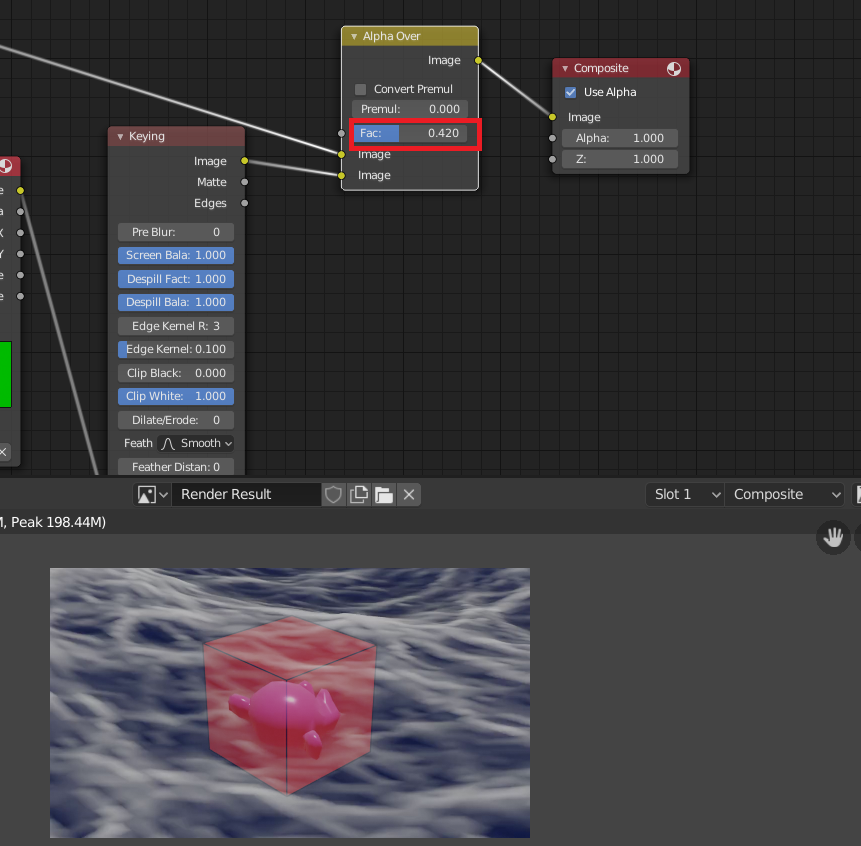
Task: Click the Feather Distance field
Action: [176, 467]
